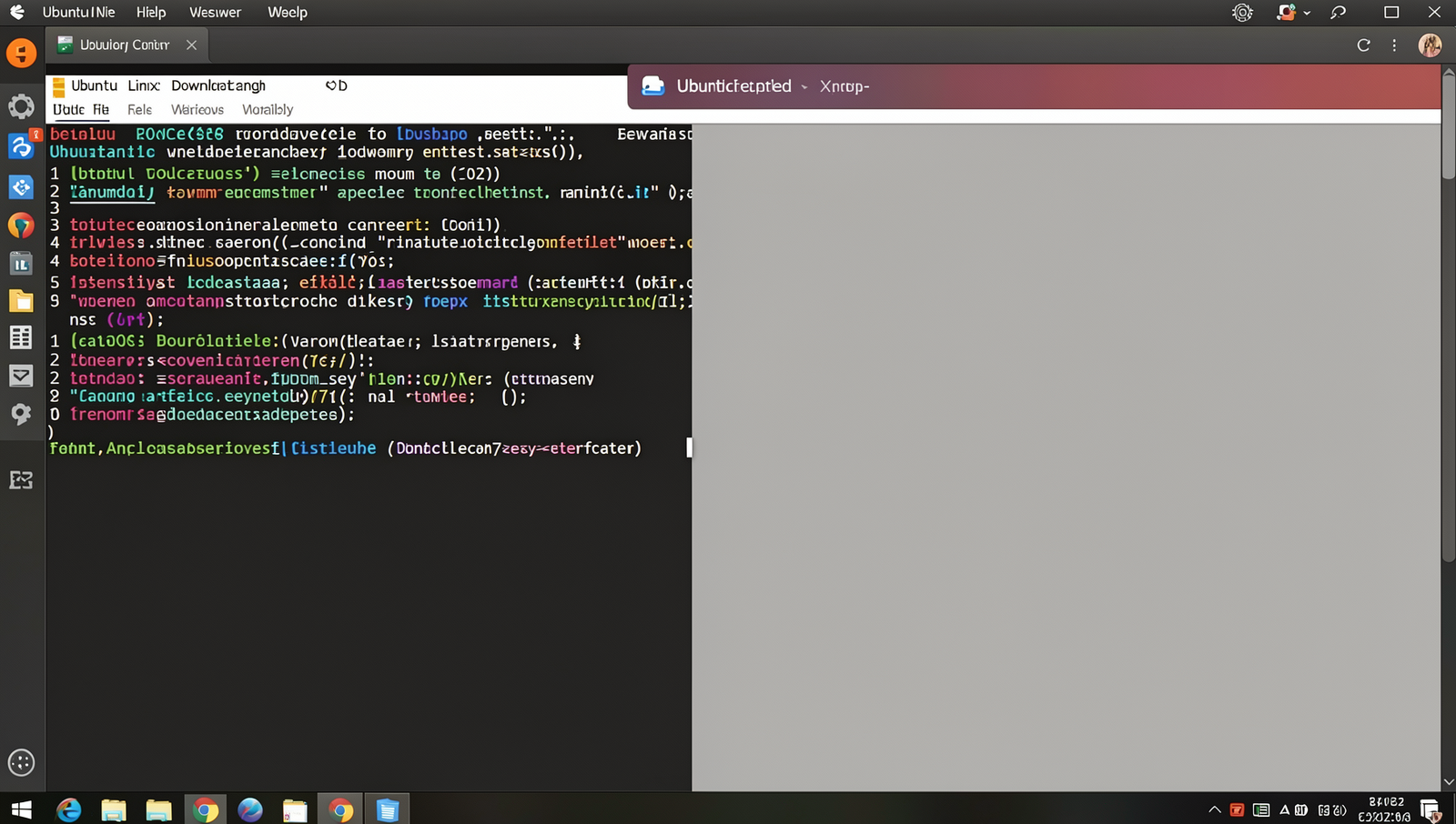Open Internet Explorer from the taskbar

click(x=68, y=809)
